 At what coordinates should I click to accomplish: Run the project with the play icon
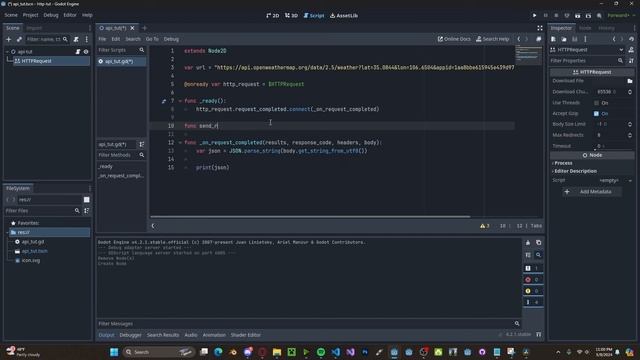534,16
